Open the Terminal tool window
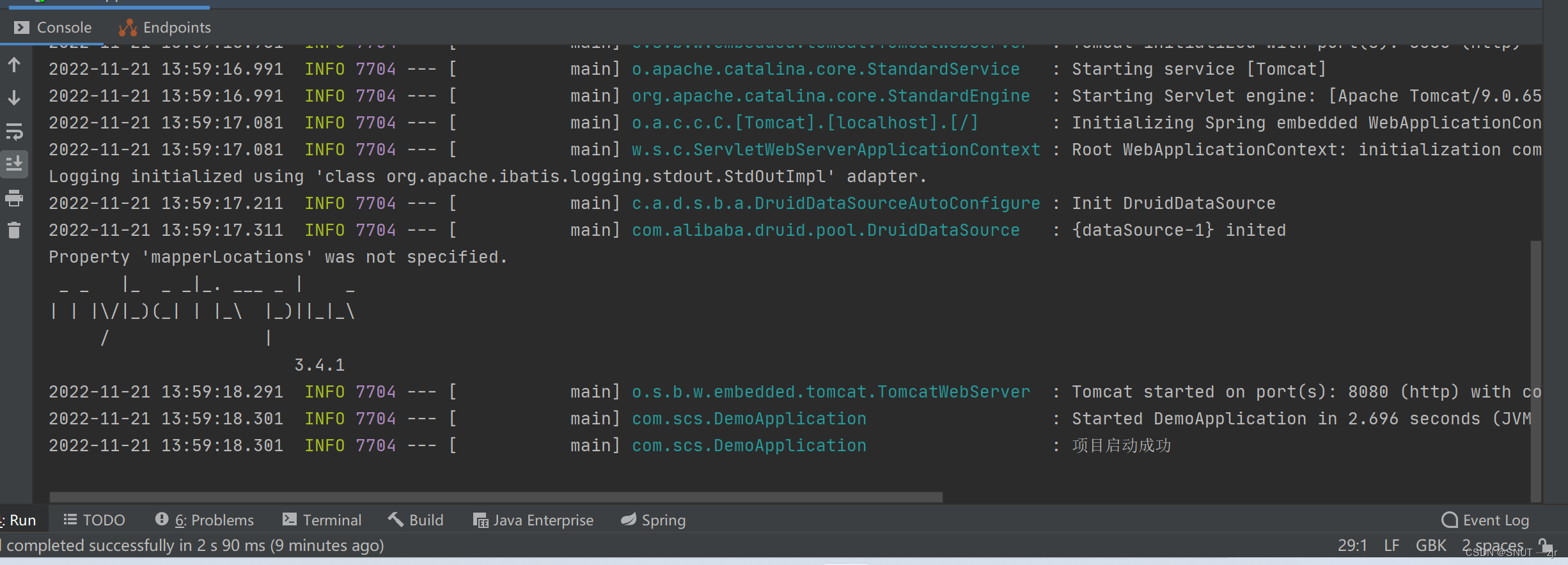This screenshot has height=565, width=1568. [322, 520]
